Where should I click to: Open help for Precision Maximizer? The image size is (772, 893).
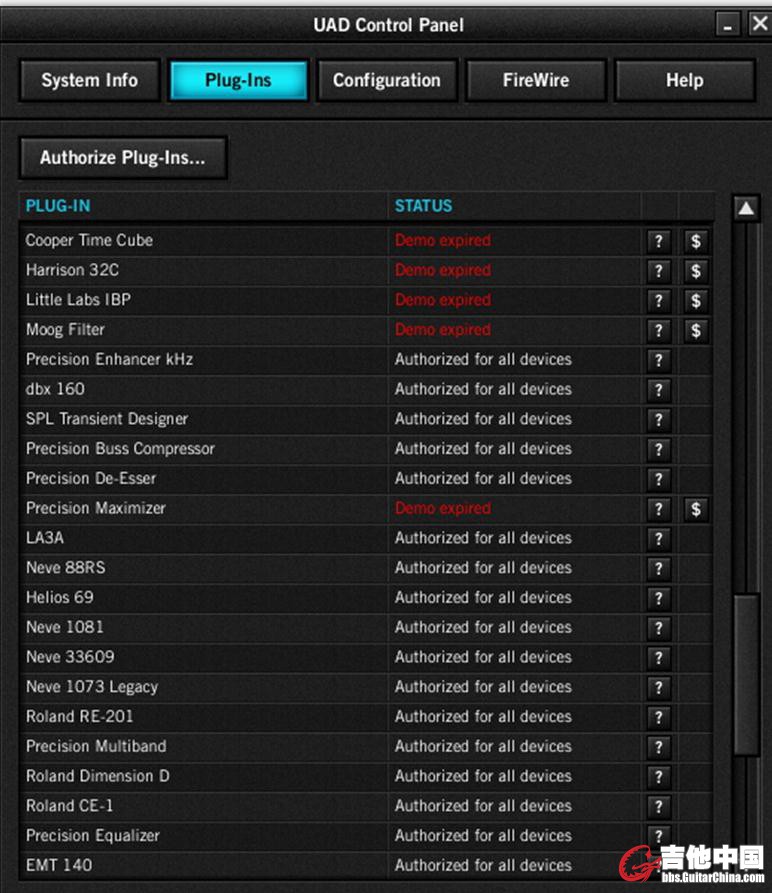pos(659,509)
